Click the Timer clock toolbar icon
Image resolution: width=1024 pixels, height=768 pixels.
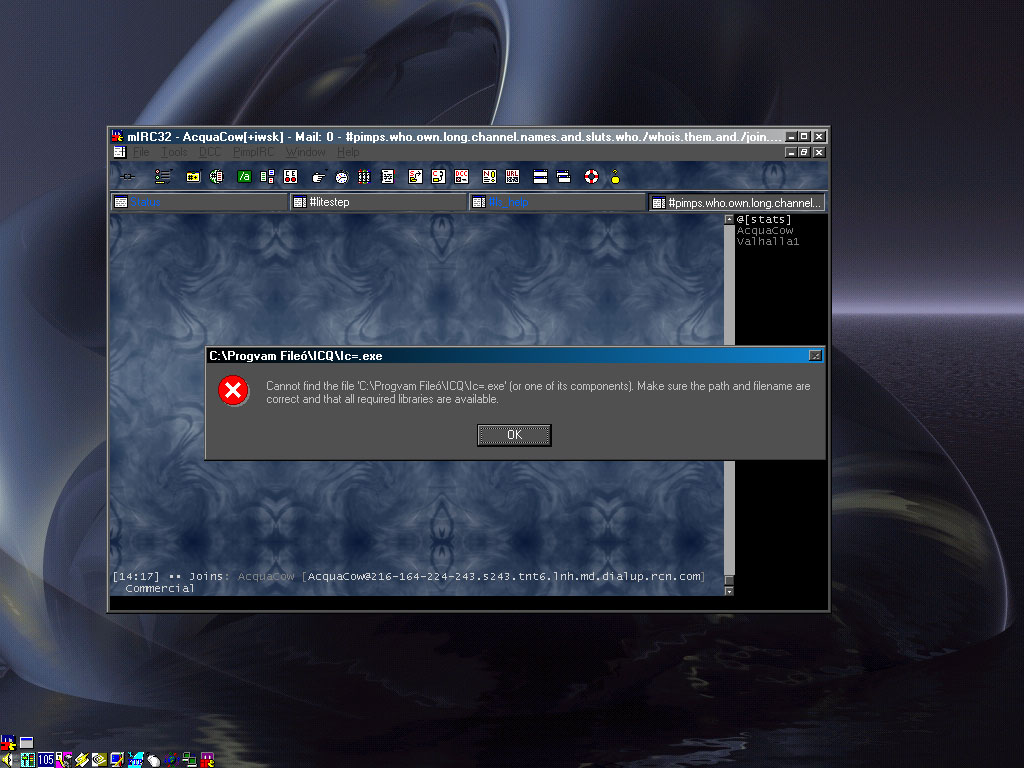(x=342, y=176)
